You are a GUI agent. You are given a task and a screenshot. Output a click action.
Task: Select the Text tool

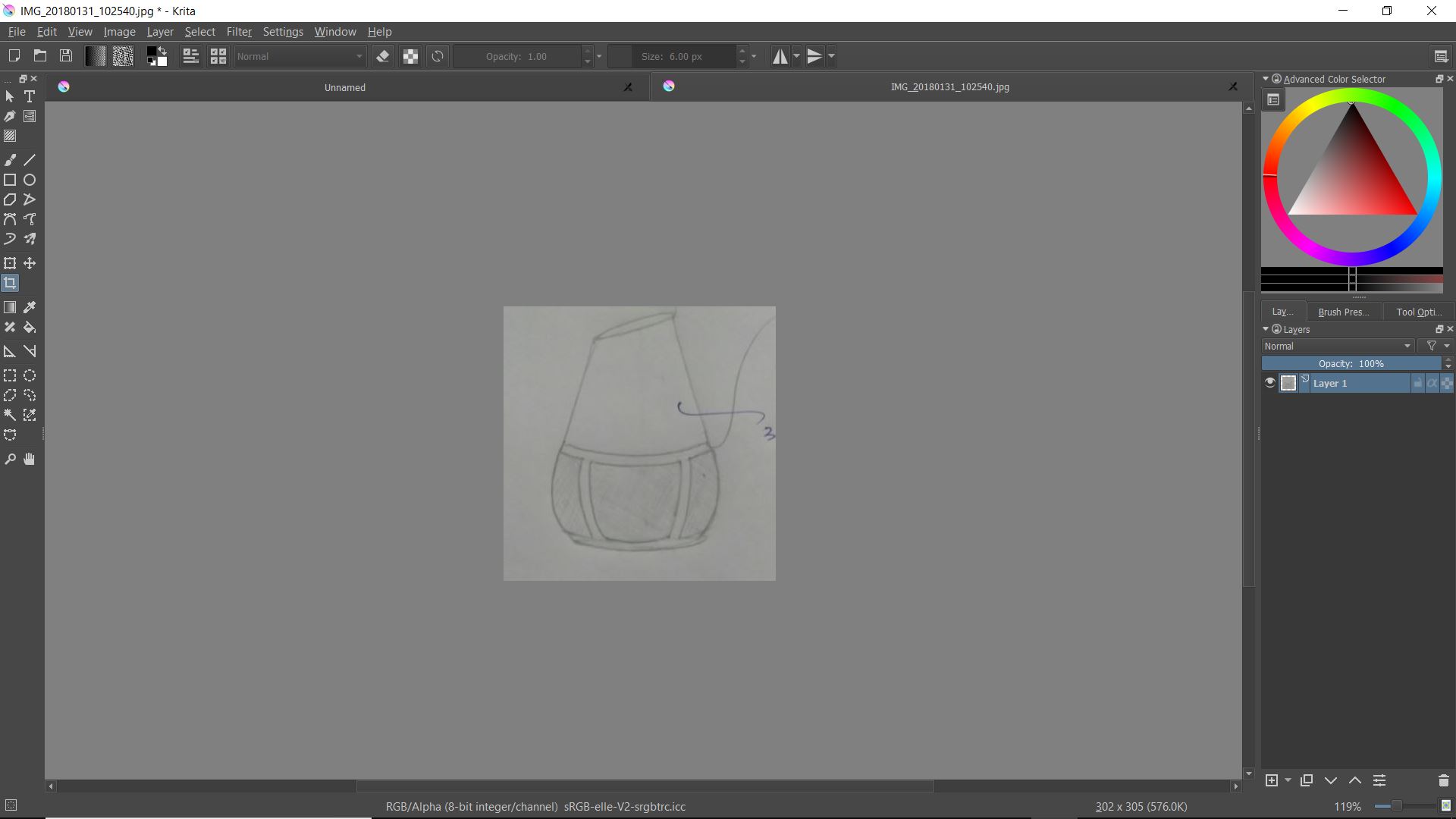pyautogui.click(x=30, y=96)
